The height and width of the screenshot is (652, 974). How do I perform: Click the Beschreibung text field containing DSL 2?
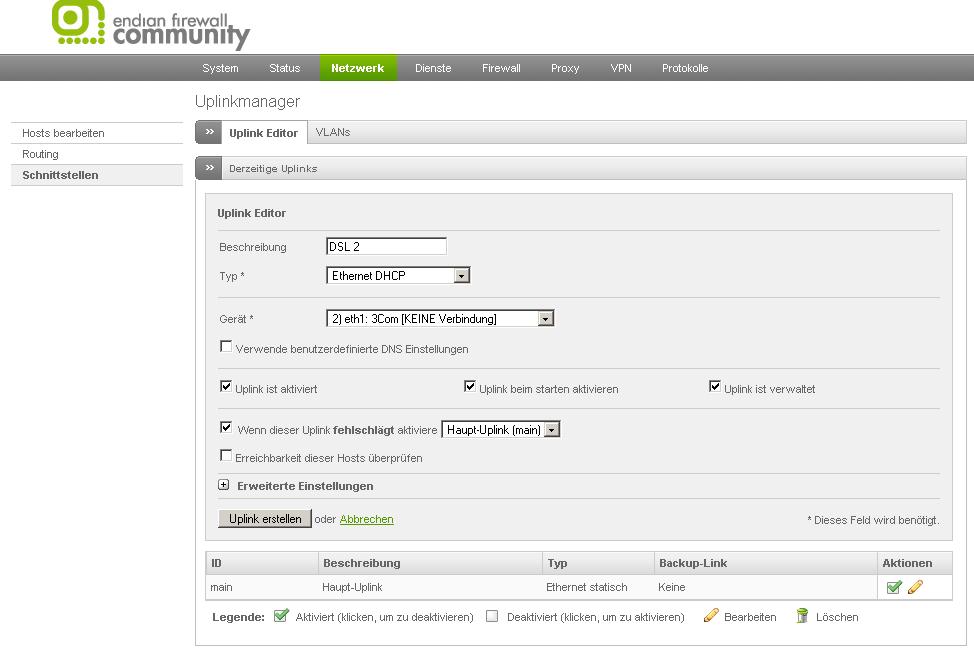pos(386,247)
